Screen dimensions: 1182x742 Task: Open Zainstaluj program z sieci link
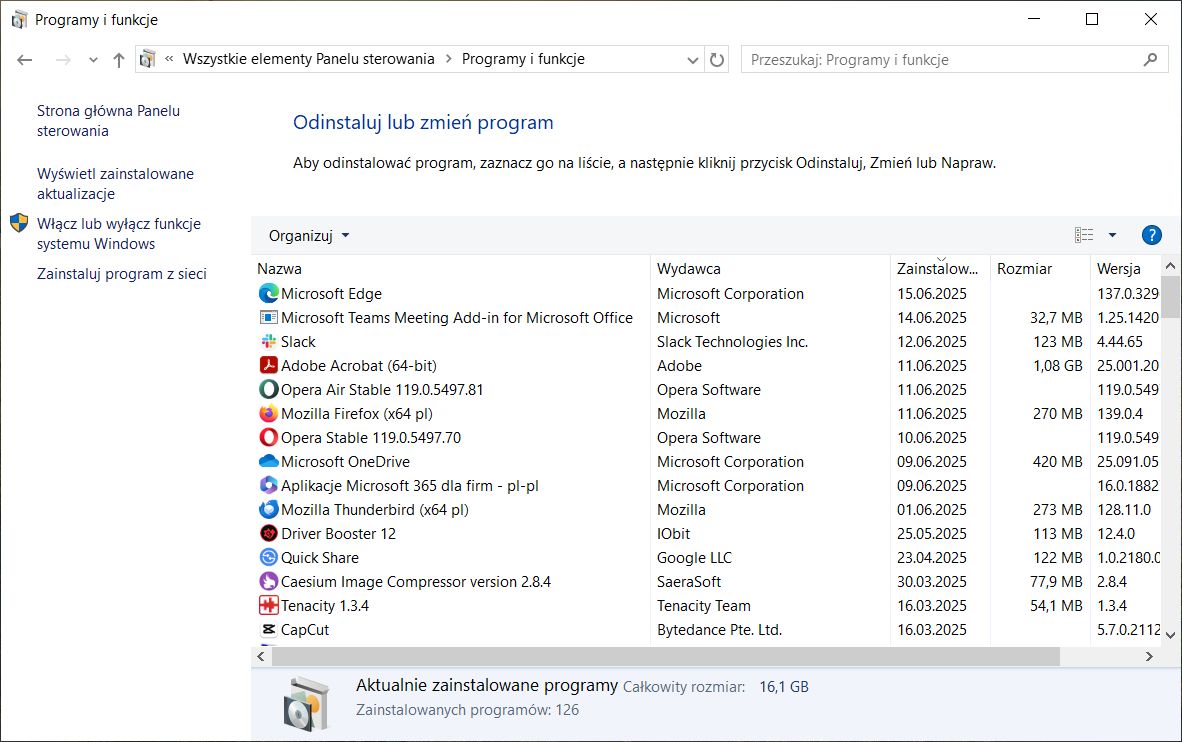click(x=122, y=274)
